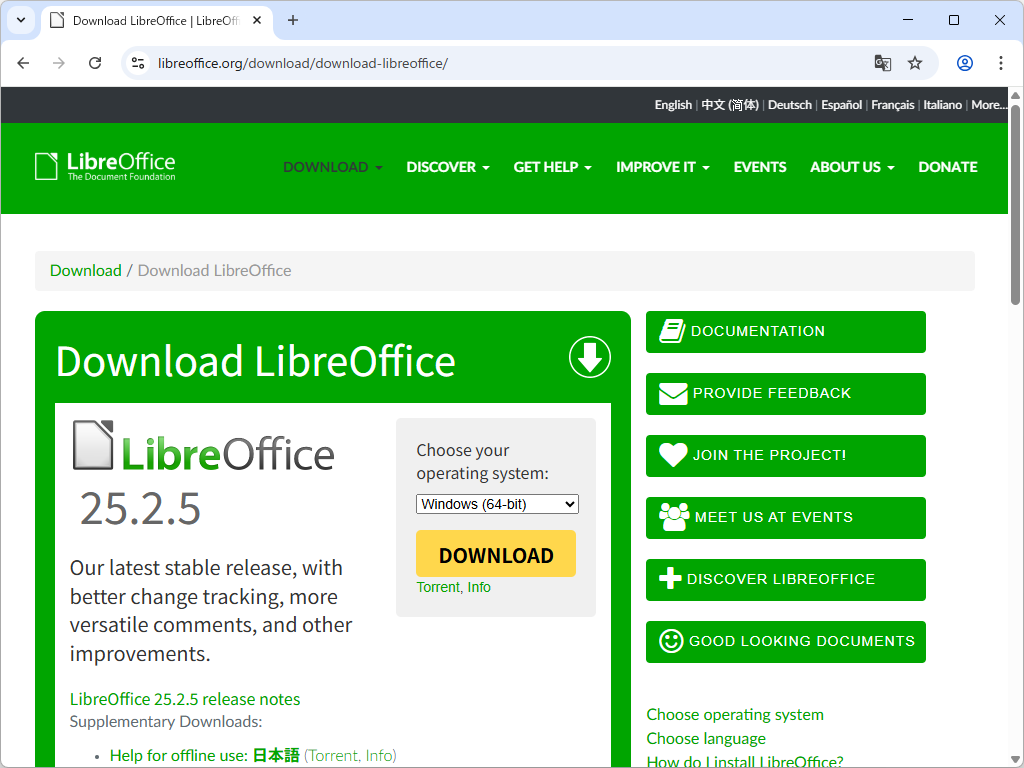The height and width of the screenshot is (768, 1024).
Task: Open the browser profile icon
Action: 964,62
